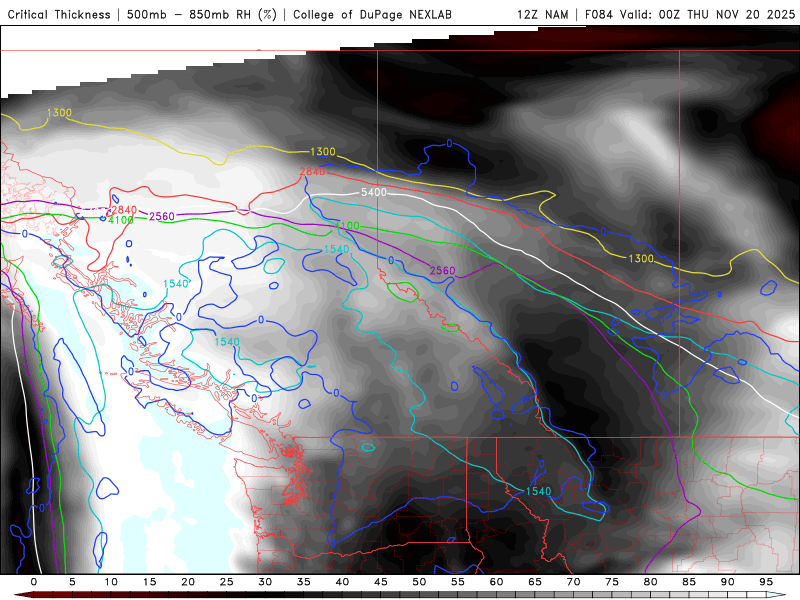Click the color scale label 65

point(535,582)
